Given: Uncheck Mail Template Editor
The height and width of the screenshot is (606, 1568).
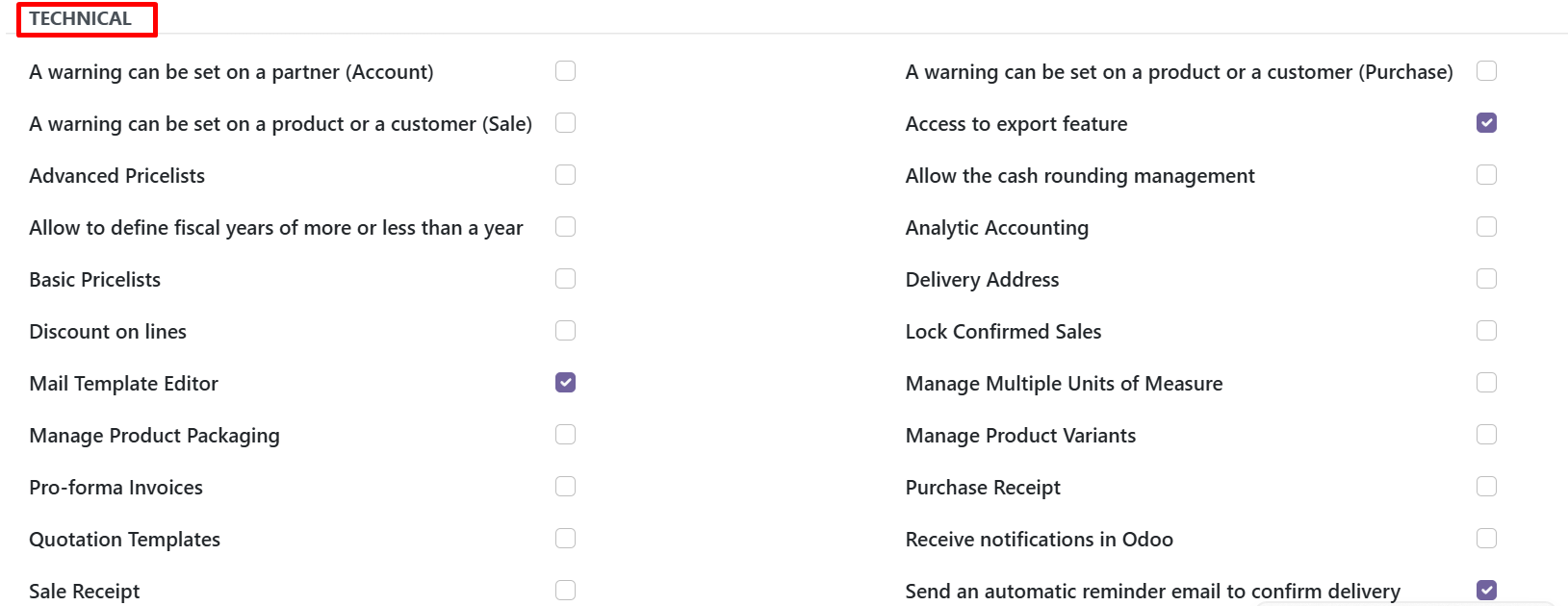Looking at the screenshot, I should coord(565,383).
